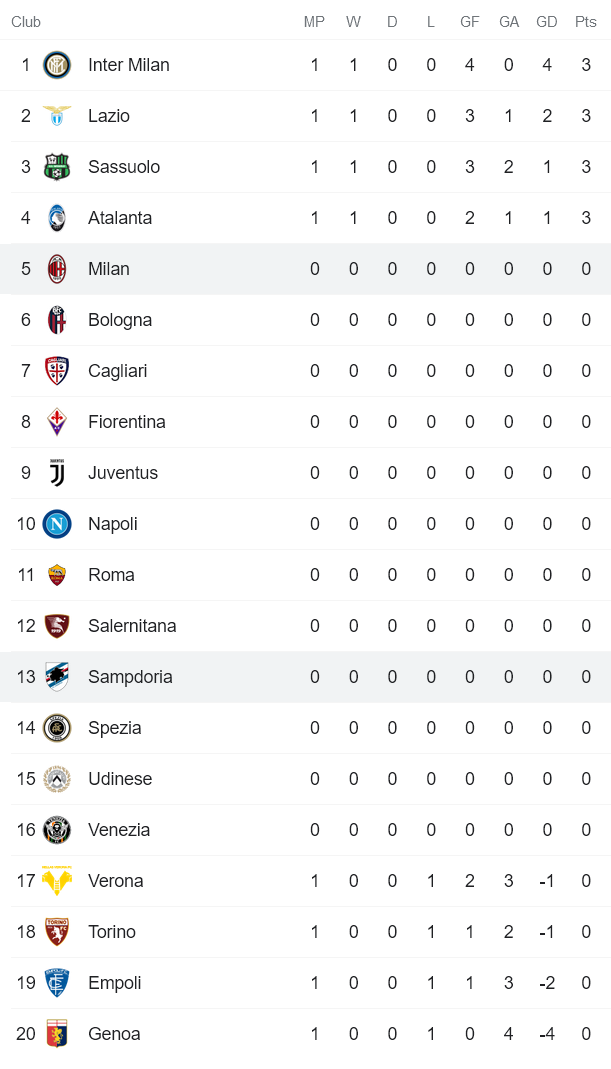Click the Roma club crest
This screenshot has height=1069, width=611.
57,574
